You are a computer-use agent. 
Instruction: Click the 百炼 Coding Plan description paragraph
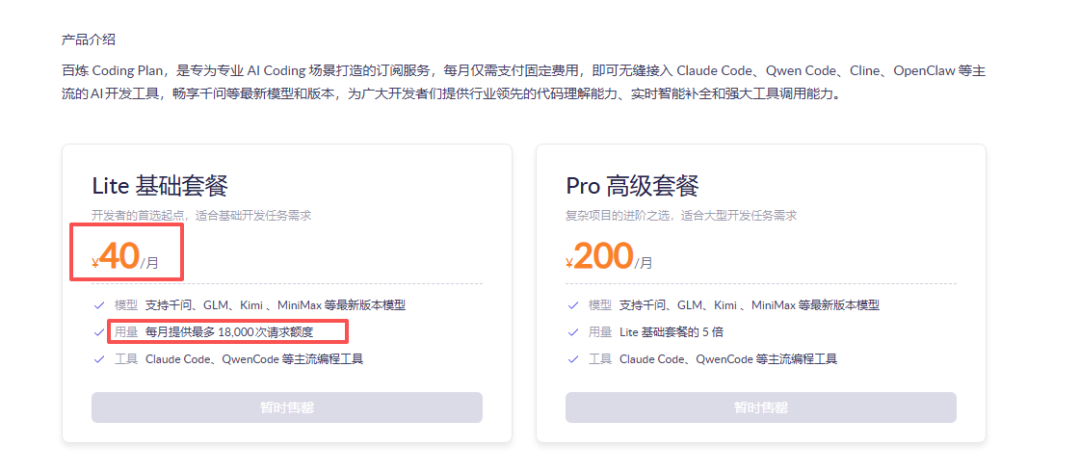[523, 83]
